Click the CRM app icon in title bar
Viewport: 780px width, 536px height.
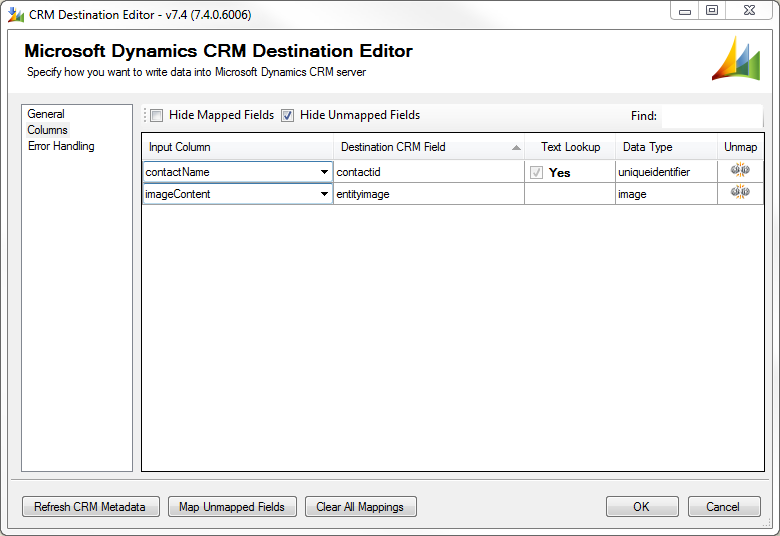(16, 14)
